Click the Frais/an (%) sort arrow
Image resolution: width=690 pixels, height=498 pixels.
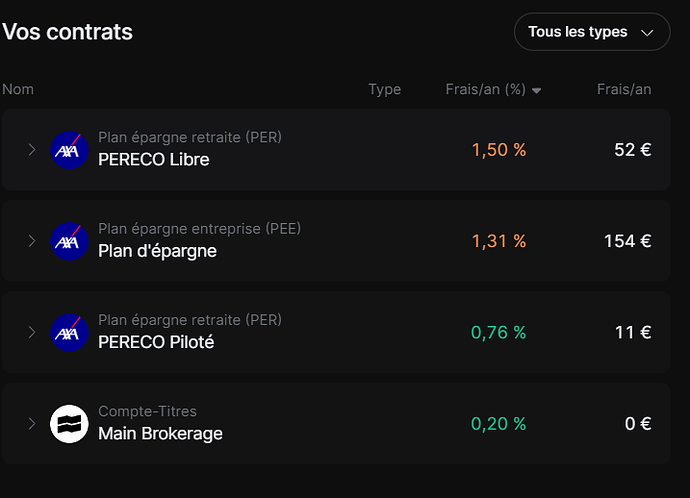pos(536,91)
